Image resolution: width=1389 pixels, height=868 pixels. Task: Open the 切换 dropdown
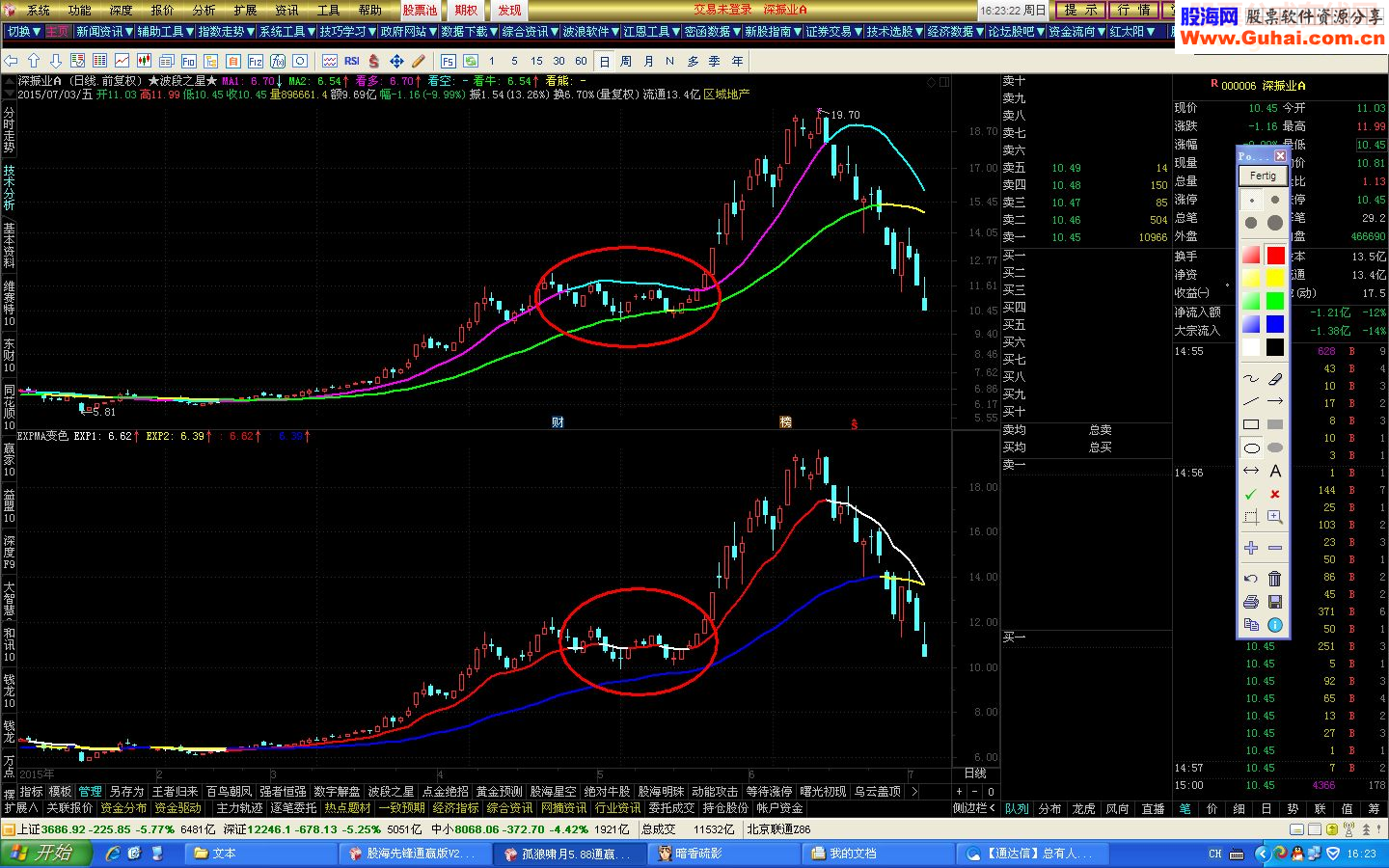coord(23,32)
